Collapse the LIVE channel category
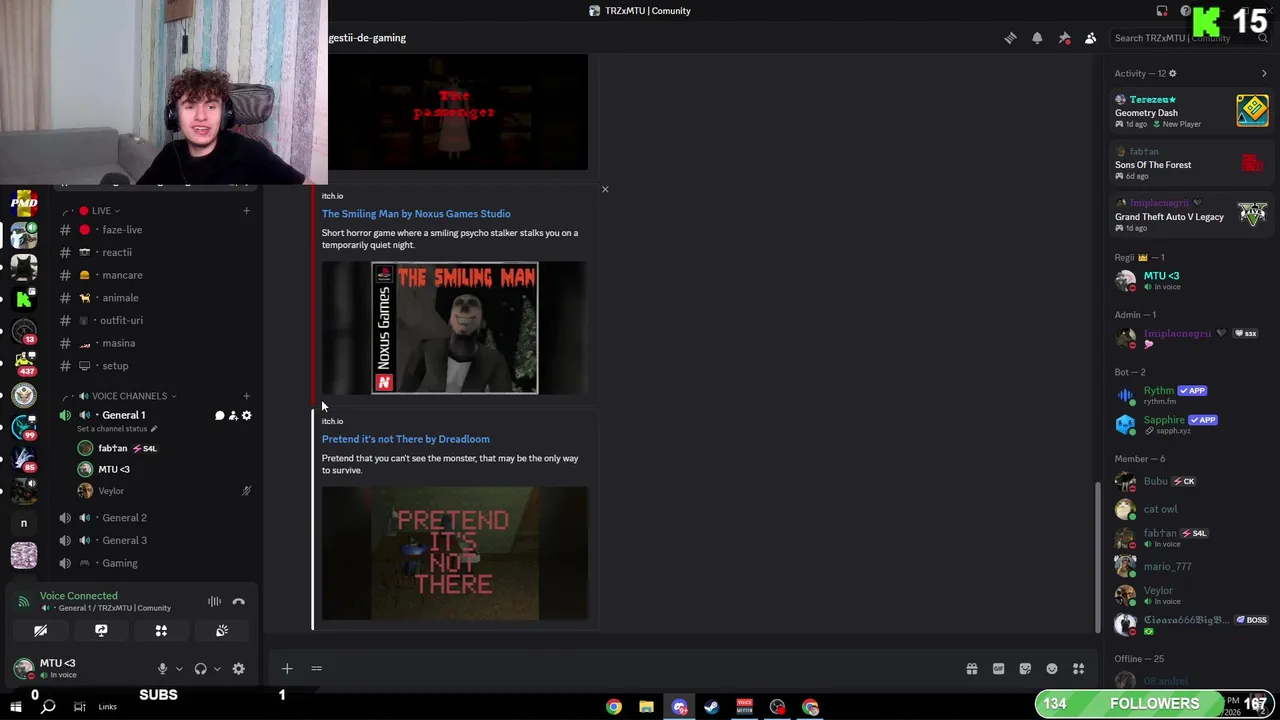 99,211
